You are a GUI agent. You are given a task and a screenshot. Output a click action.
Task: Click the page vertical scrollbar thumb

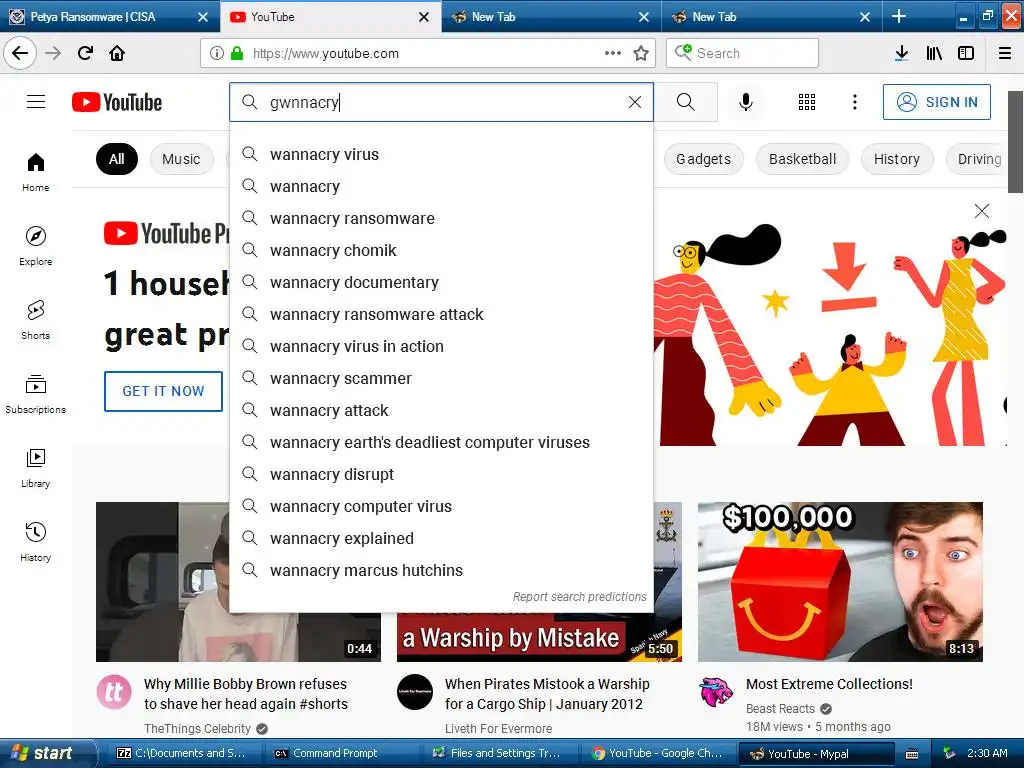(x=1015, y=142)
